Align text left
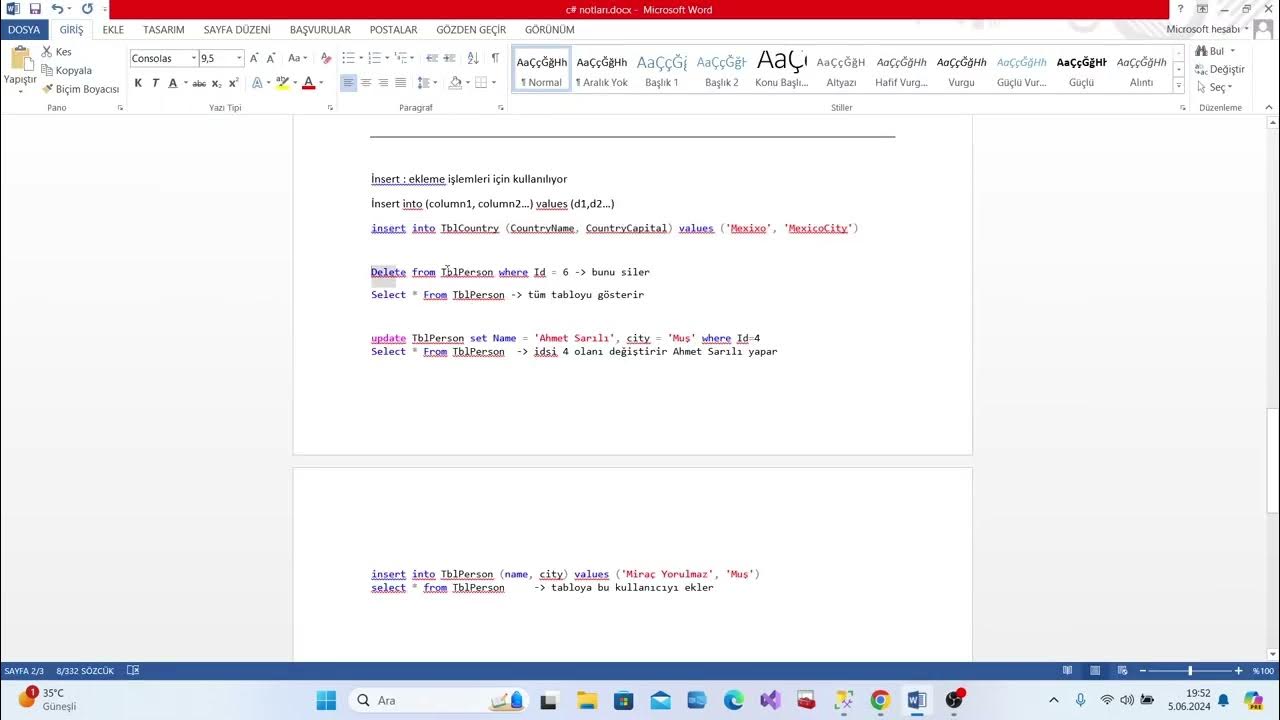The height and width of the screenshot is (720, 1280). [x=348, y=83]
